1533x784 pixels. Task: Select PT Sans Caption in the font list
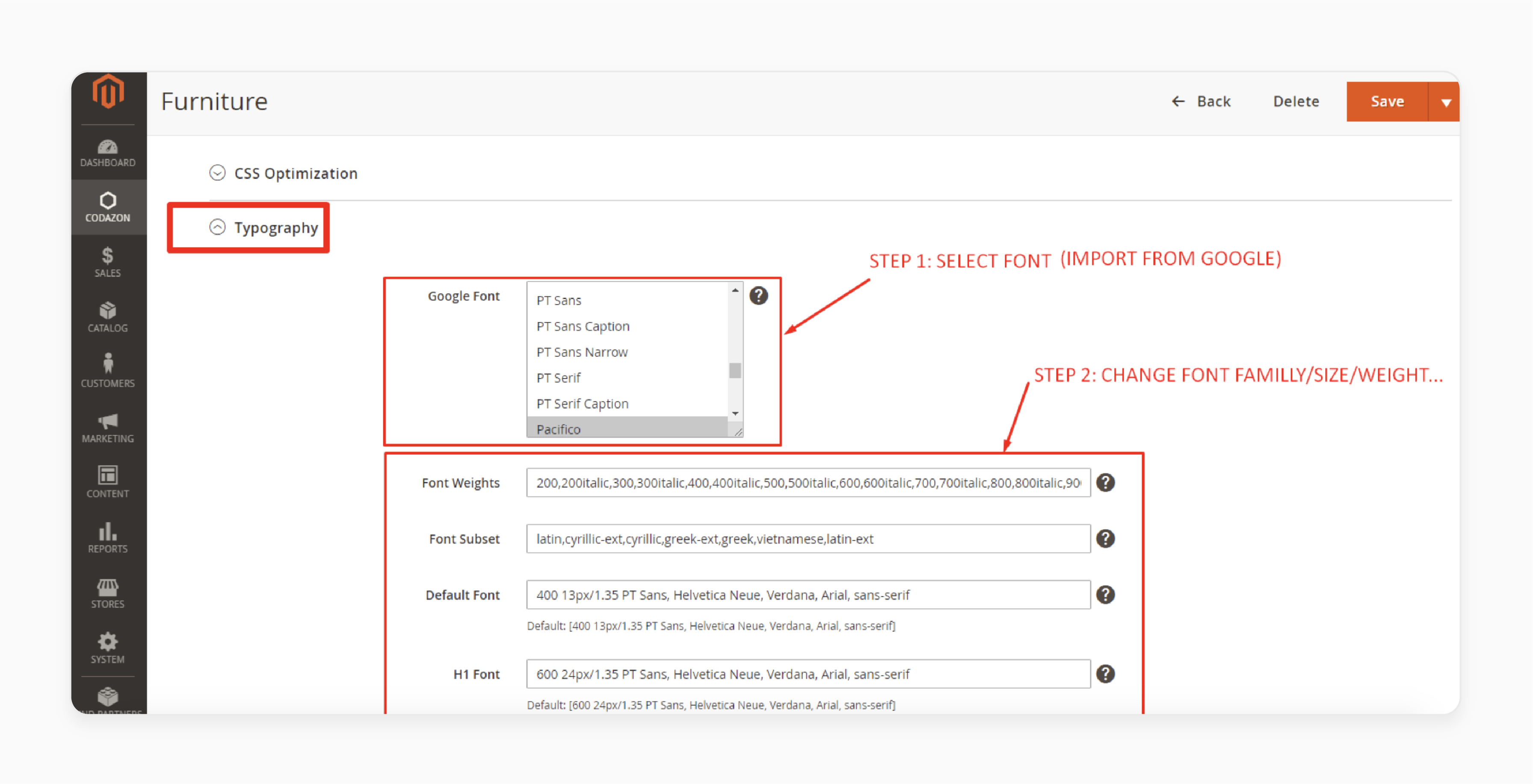pos(627,326)
